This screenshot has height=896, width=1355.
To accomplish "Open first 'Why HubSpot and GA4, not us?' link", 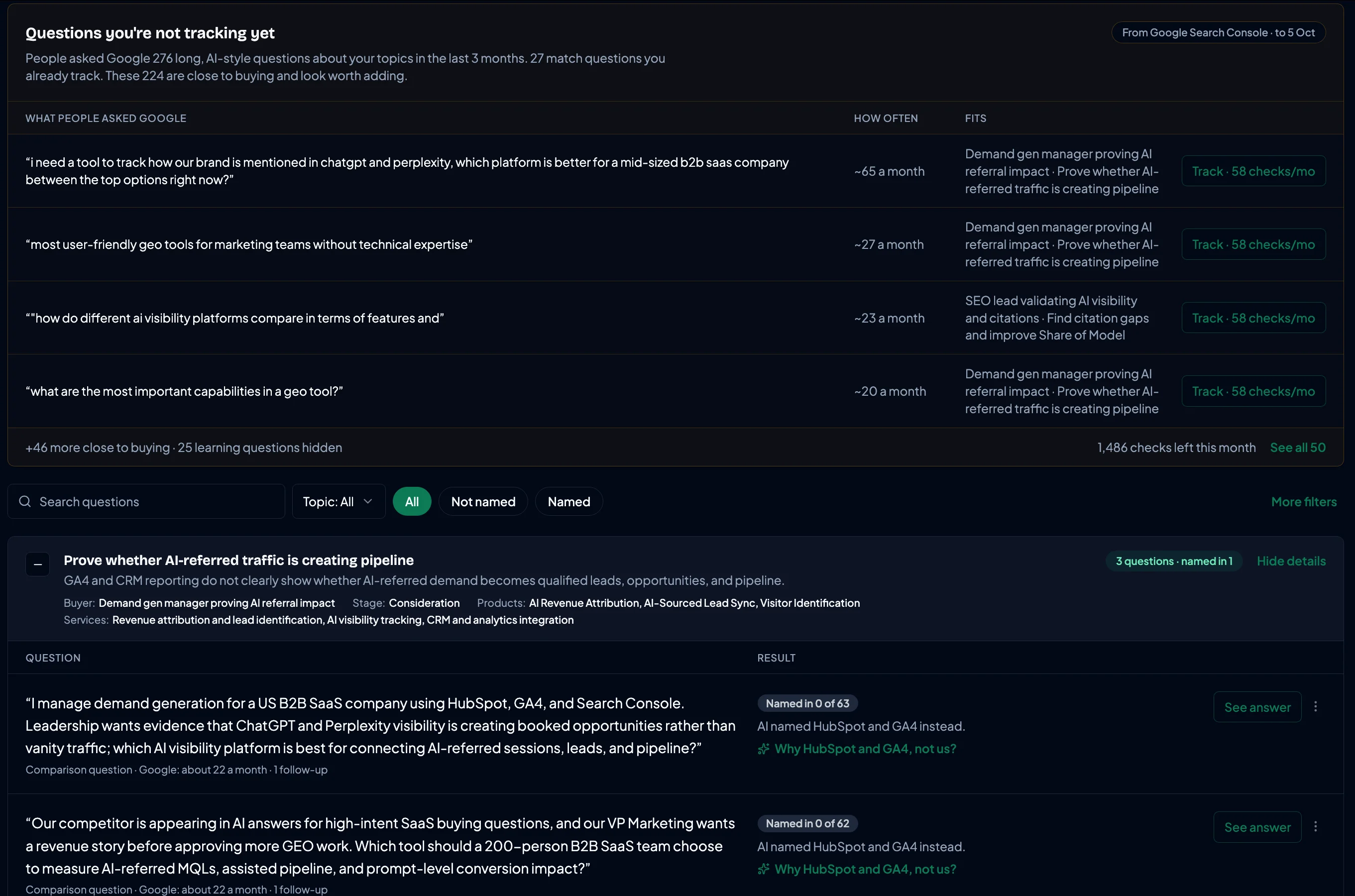I will point(865,749).
